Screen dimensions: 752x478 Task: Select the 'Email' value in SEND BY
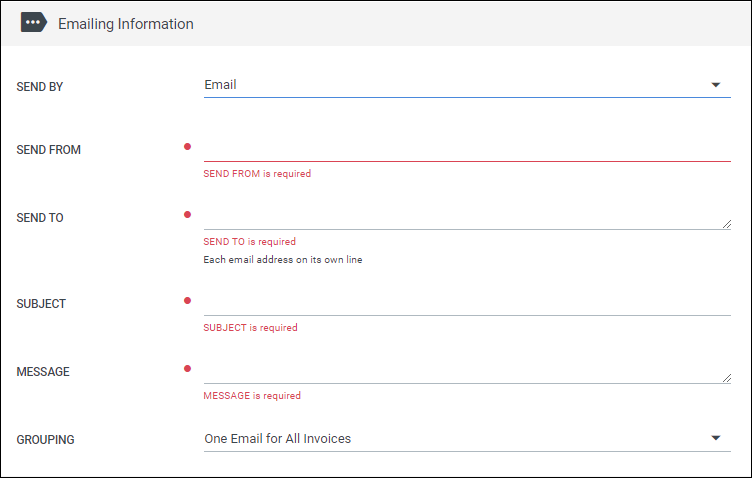pyautogui.click(x=221, y=85)
